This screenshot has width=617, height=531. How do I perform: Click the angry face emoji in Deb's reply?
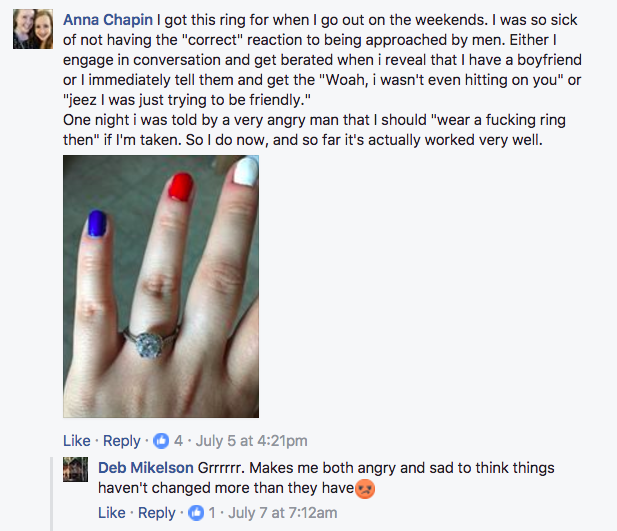367,489
